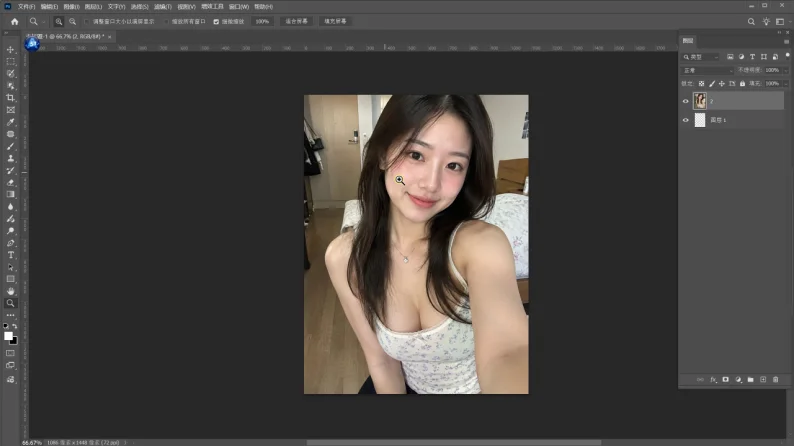The height and width of the screenshot is (447, 794).
Task: Create a new layer
Action: pyautogui.click(x=763, y=380)
